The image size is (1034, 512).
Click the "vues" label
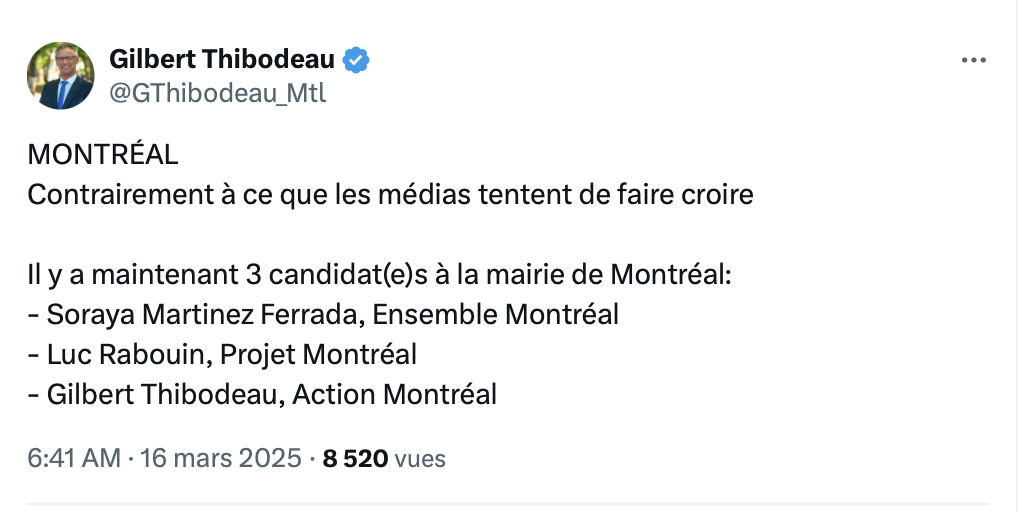coord(420,458)
